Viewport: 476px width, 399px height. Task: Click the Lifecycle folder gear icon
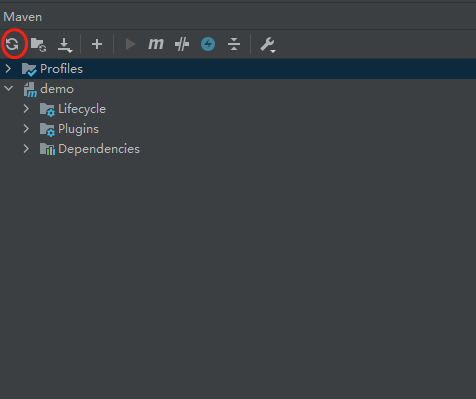click(x=47, y=110)
